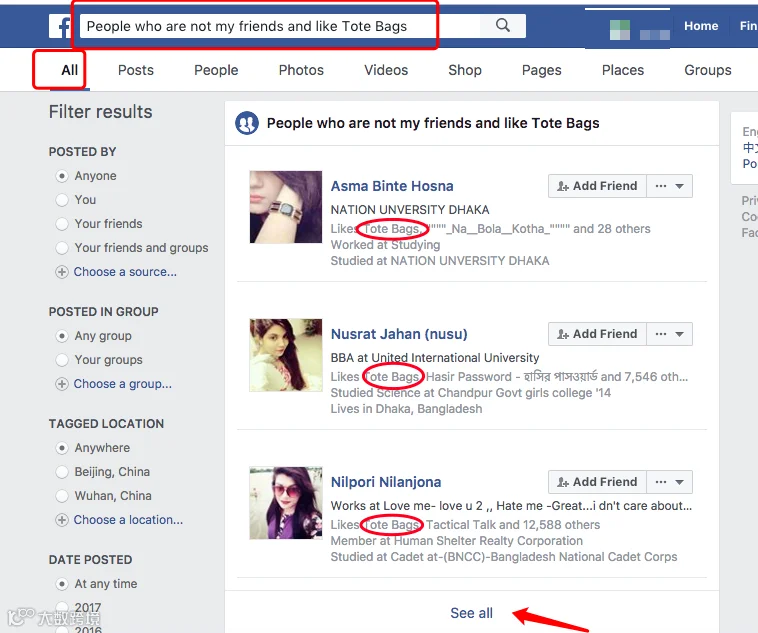The image size is (758, 633).
Task: Click plus icon next to Choose a location
Action: [61, 520]
